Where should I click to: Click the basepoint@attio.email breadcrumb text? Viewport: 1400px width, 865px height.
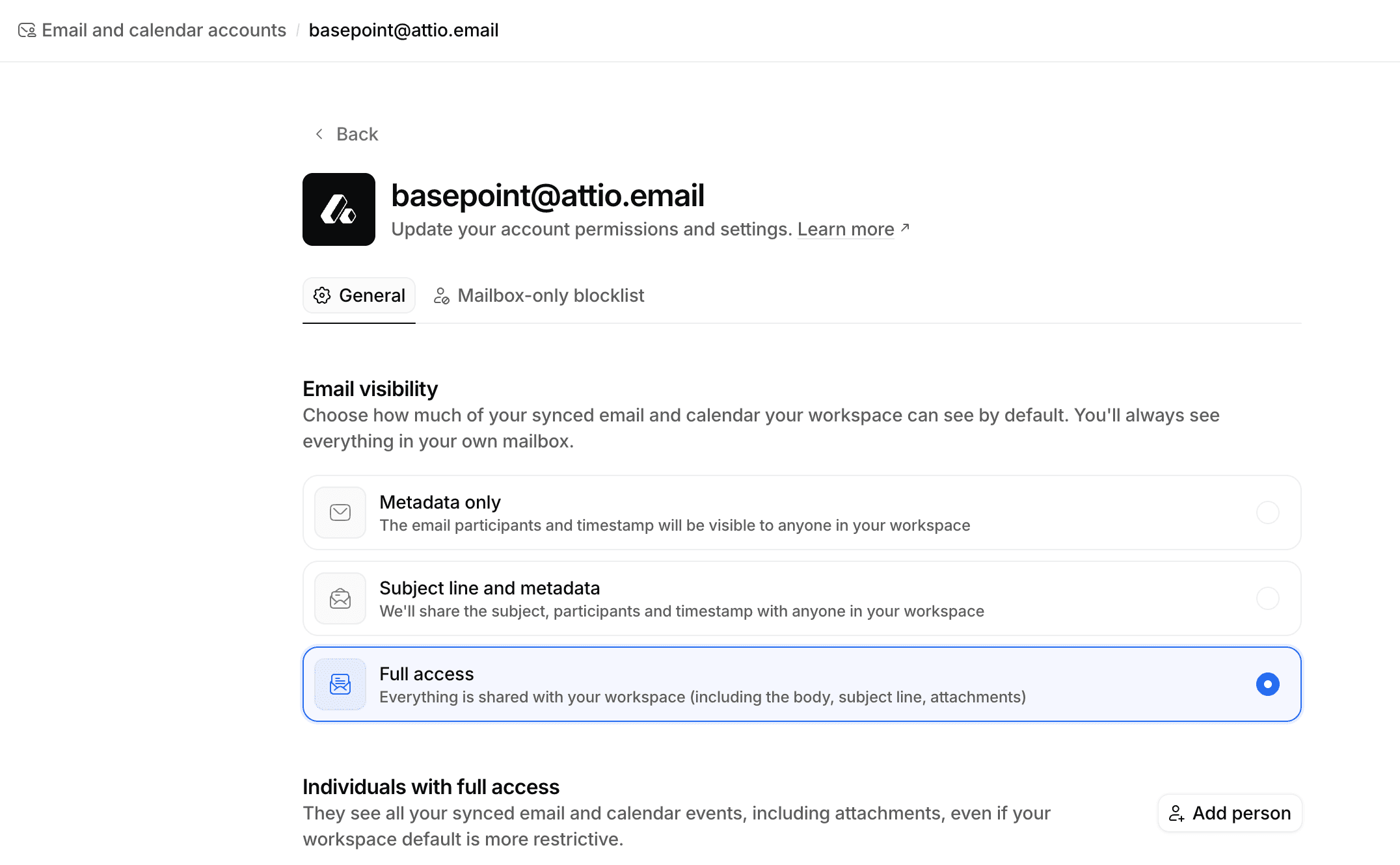(x=403, y=31)
